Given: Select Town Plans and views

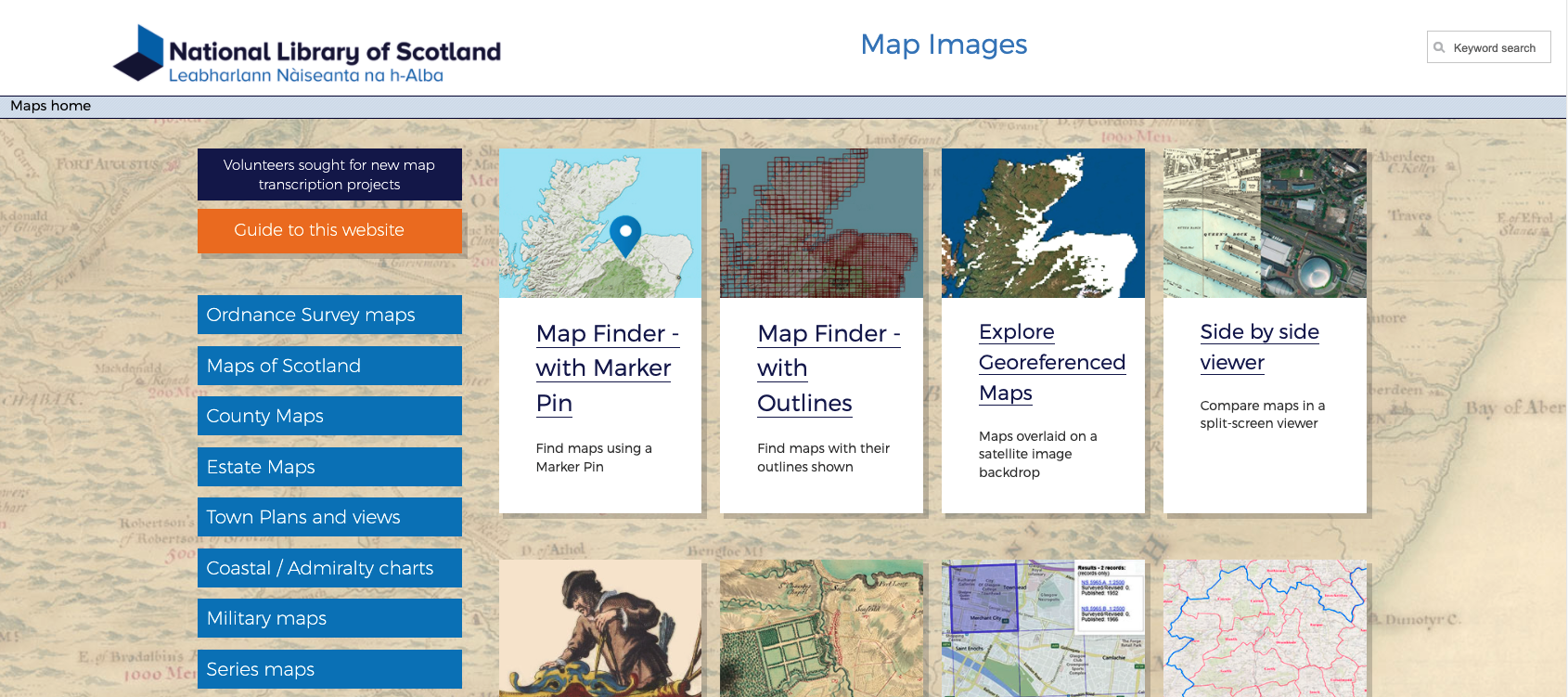Looking at the screenshot, I should (x=329, y=517).
